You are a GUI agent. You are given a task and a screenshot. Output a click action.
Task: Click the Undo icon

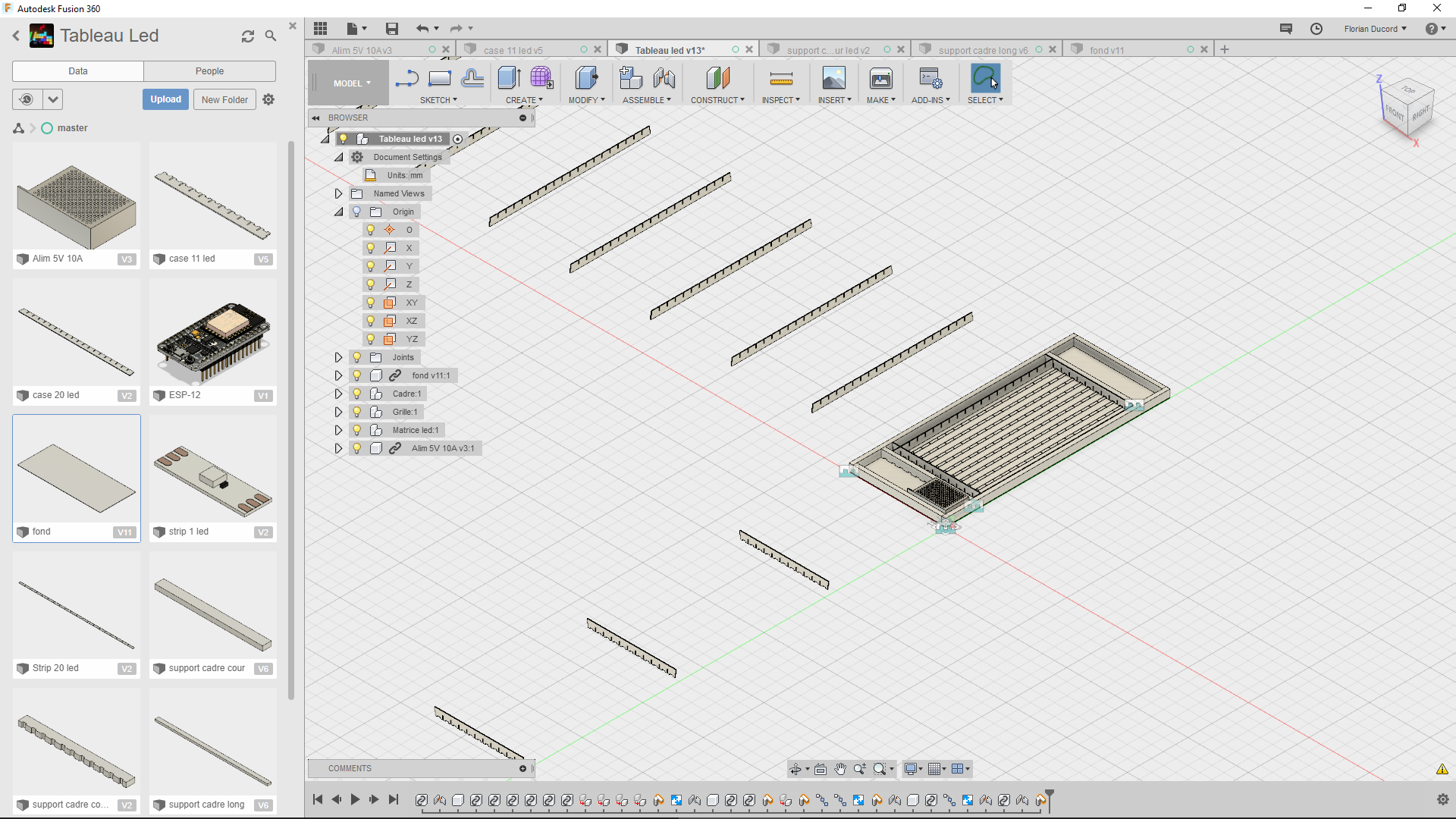click(423, 28)
